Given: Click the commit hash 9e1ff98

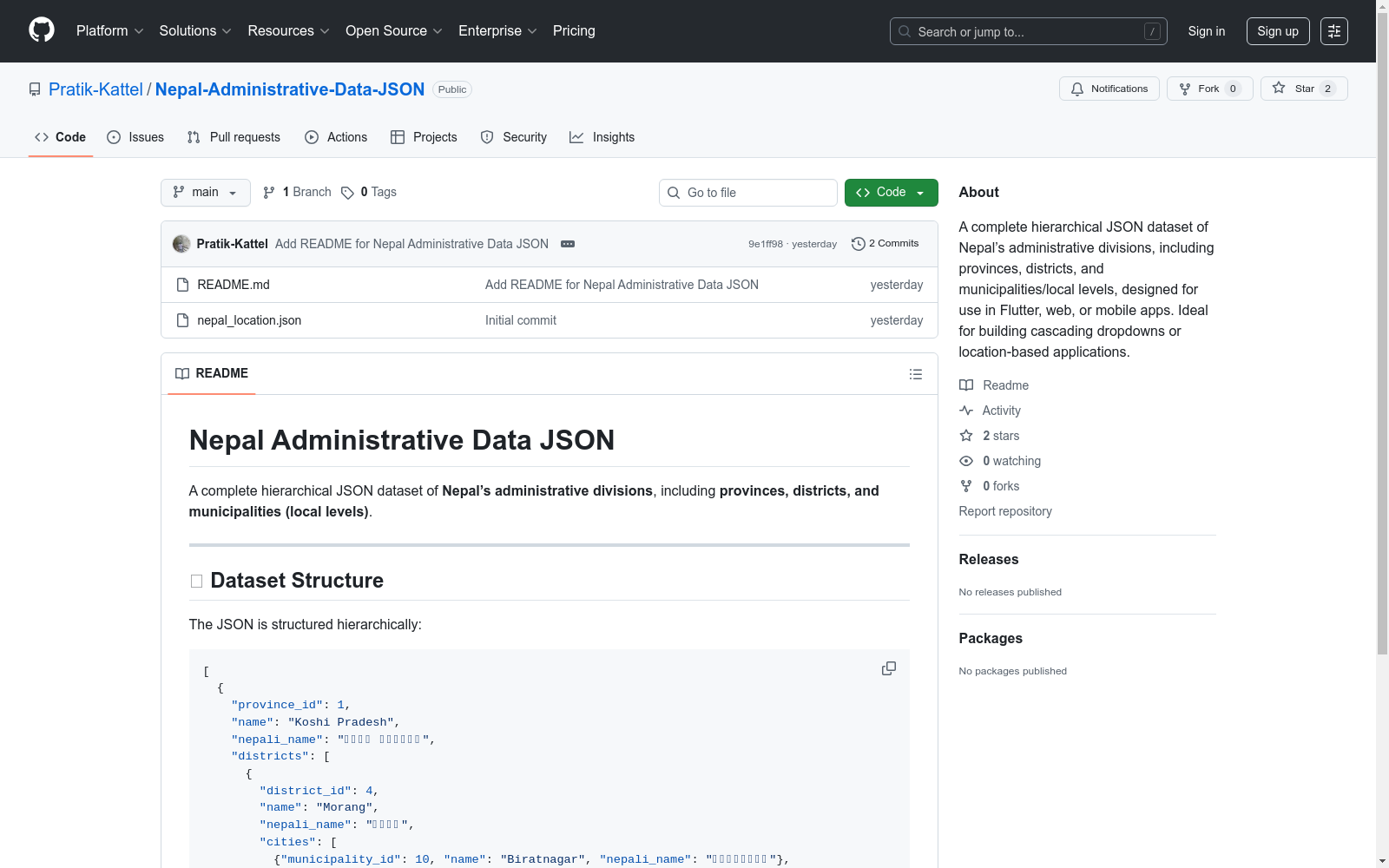Looking at the screenshot, I should [766, 244].
